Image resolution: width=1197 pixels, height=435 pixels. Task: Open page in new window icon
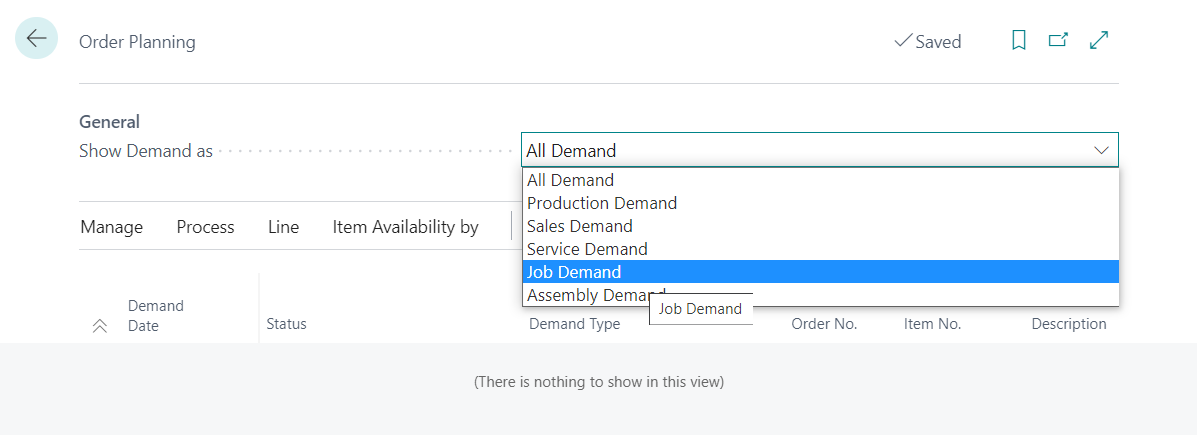[1058, 41]
